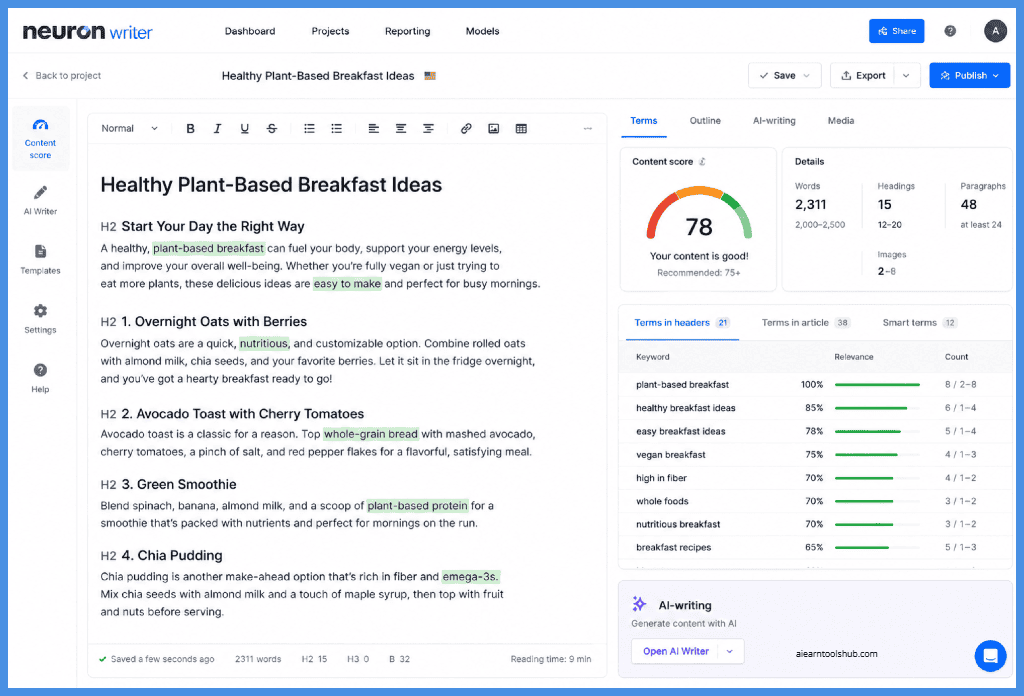The image size is (1024, 696).
Task: Switch to the Outline tab
Action: (x=705, y=121)
